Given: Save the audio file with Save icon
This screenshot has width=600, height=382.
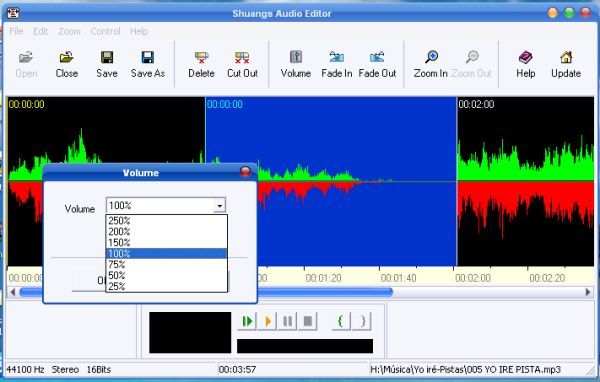Looking at the screenshot, I should pyautogui.click(x=107, y=64).
